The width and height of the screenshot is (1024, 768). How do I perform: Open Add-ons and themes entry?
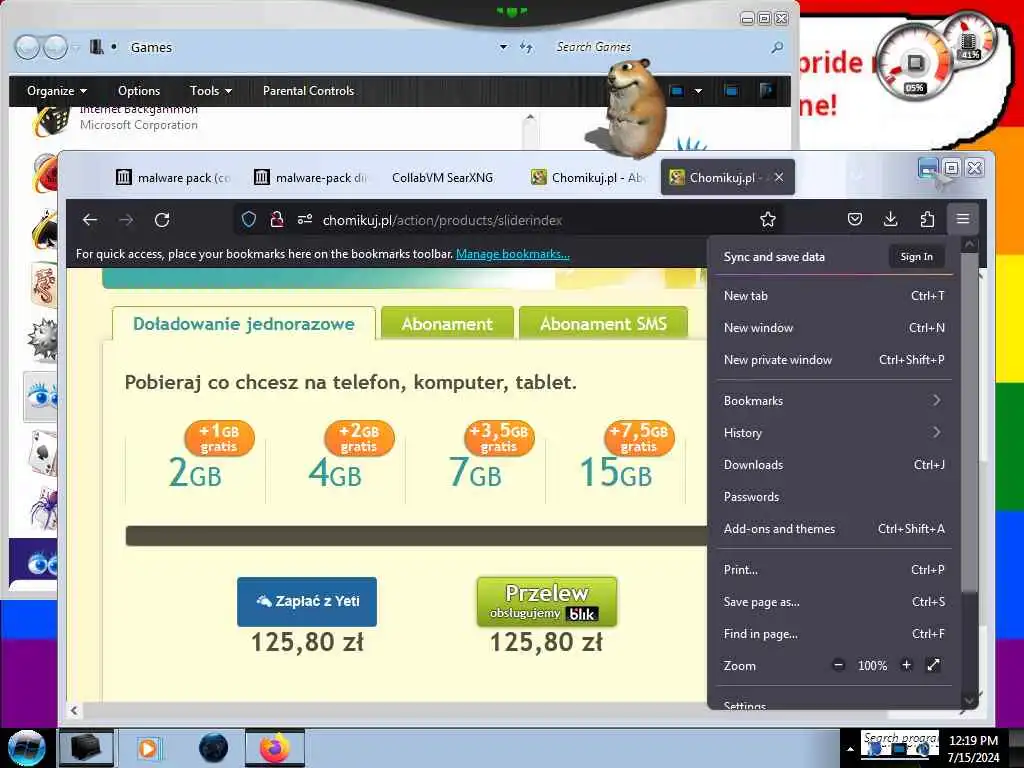(834, 528)
